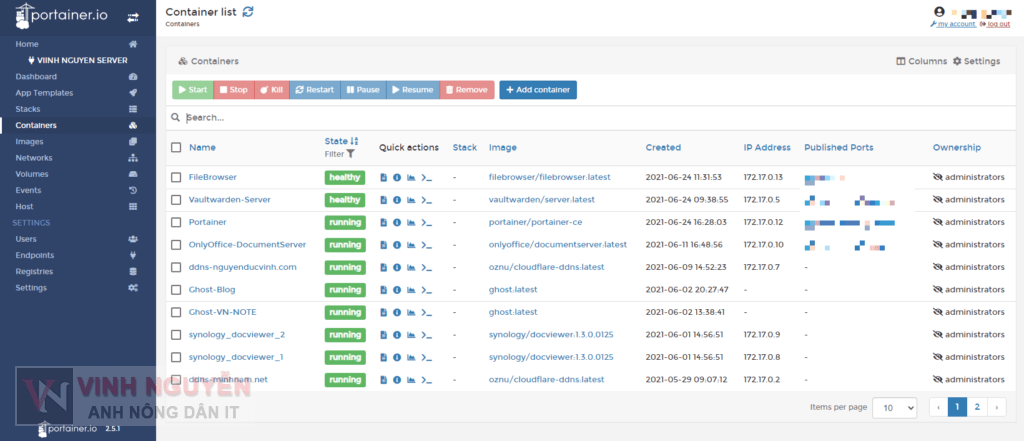Check the Ghost-VN-NOTE row checkbox
Image resolution: width=1024 pixels, height=441 pixels.
pyautogui.click(x=176, y=312)
